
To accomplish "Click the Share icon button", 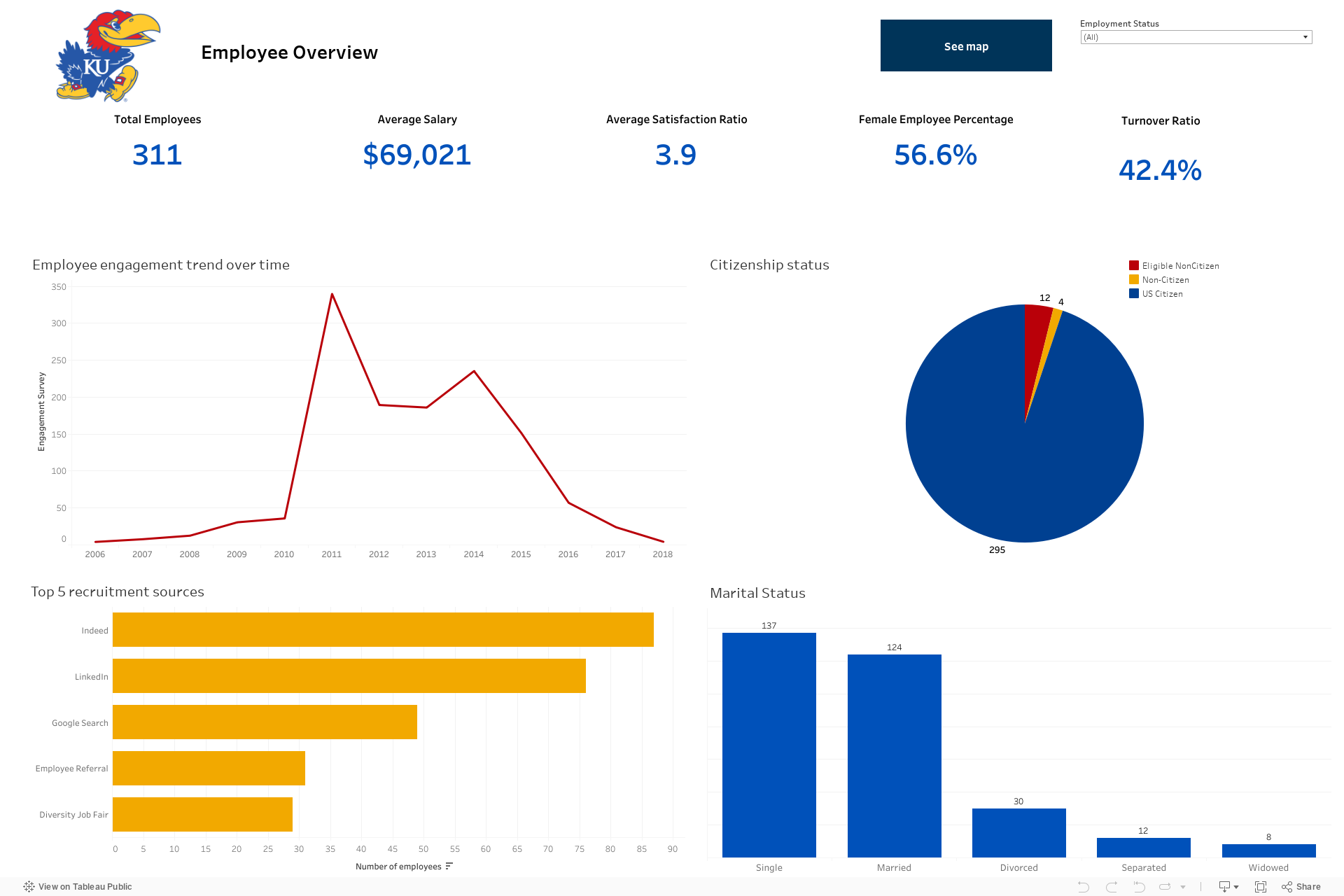I will pyautogui.click(x=1301, y=887).
